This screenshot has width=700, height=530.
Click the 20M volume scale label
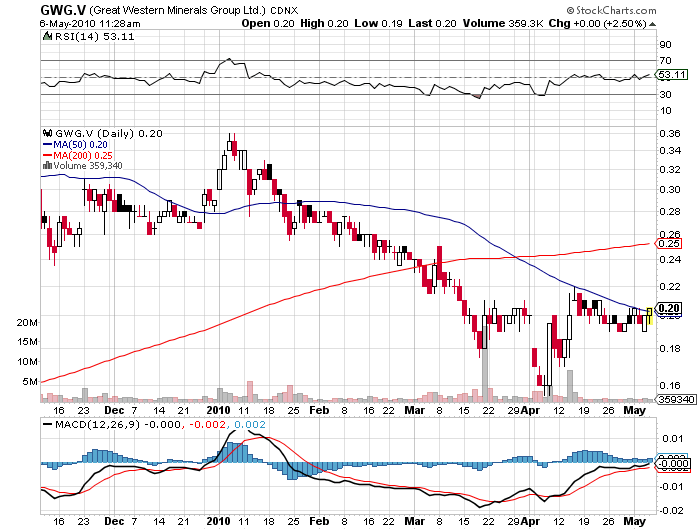click(28, 323)
